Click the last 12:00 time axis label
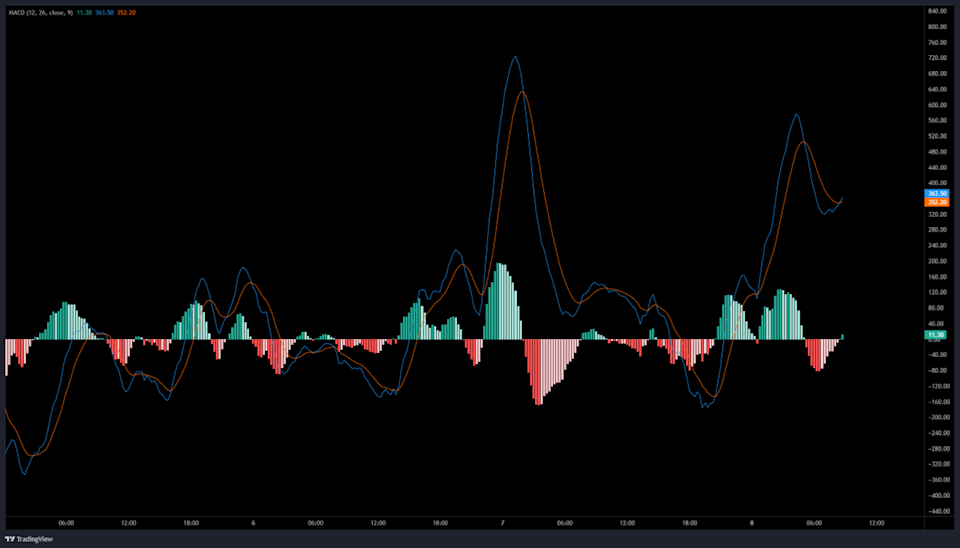This screenshot has height=548, width=960. [x=877, y=523]
